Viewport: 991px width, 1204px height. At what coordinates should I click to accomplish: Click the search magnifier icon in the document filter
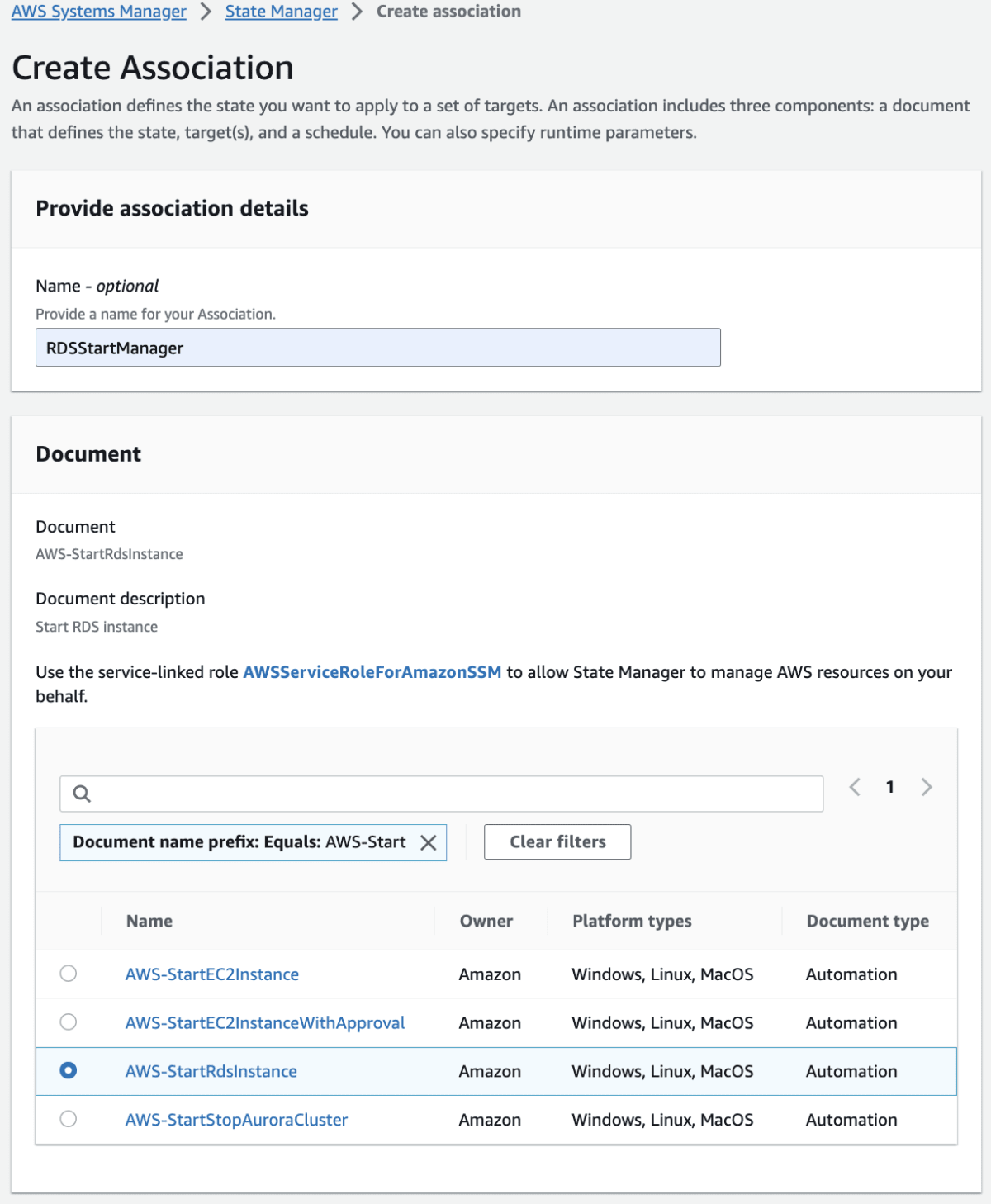(82, 794)
